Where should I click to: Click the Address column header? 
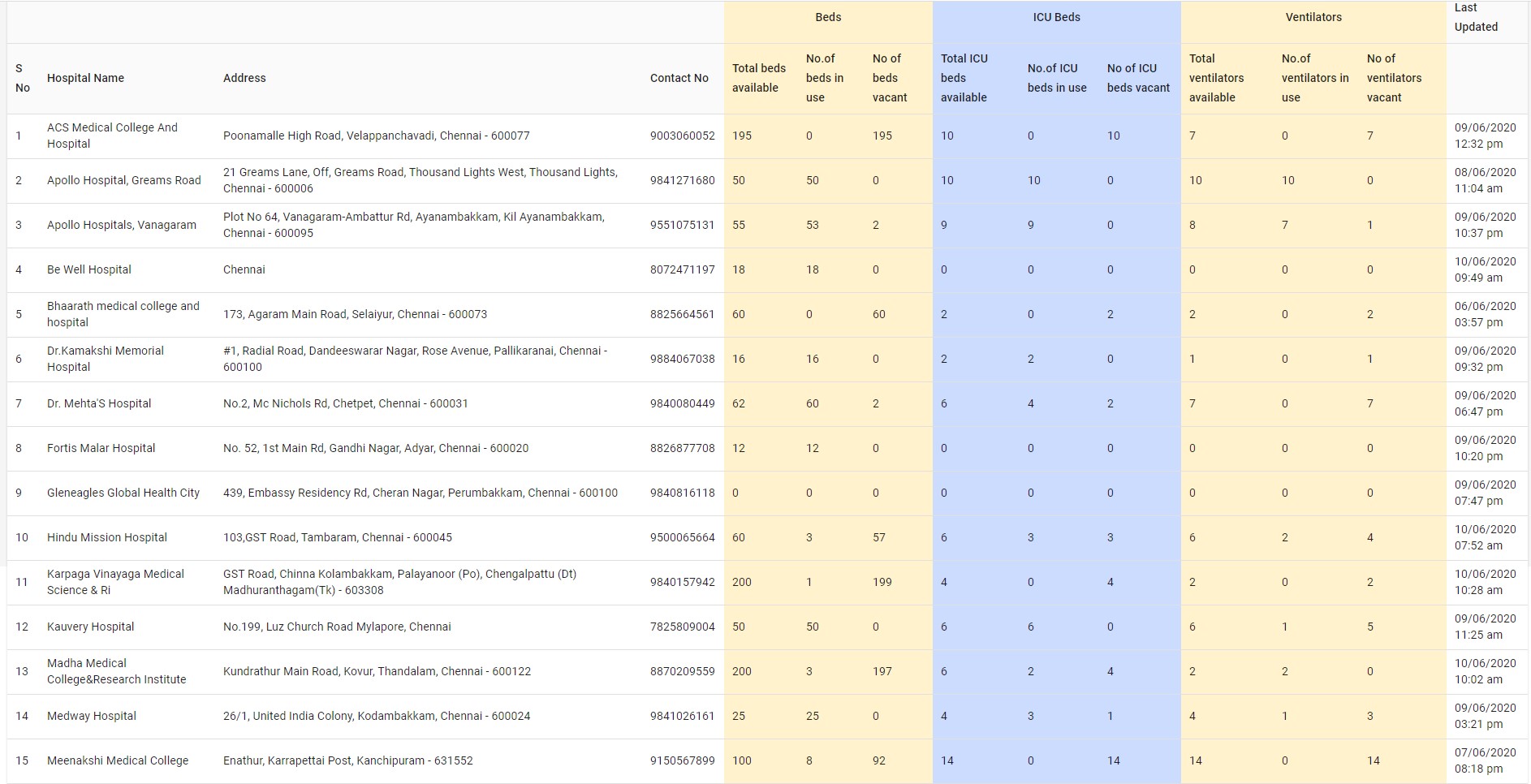(x=244, y=78)
